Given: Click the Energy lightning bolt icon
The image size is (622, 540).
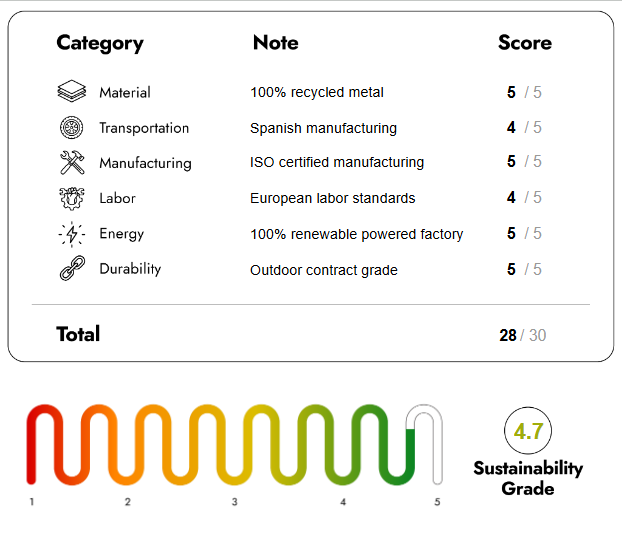Looking at the screenshot, I should click(72, 234).
